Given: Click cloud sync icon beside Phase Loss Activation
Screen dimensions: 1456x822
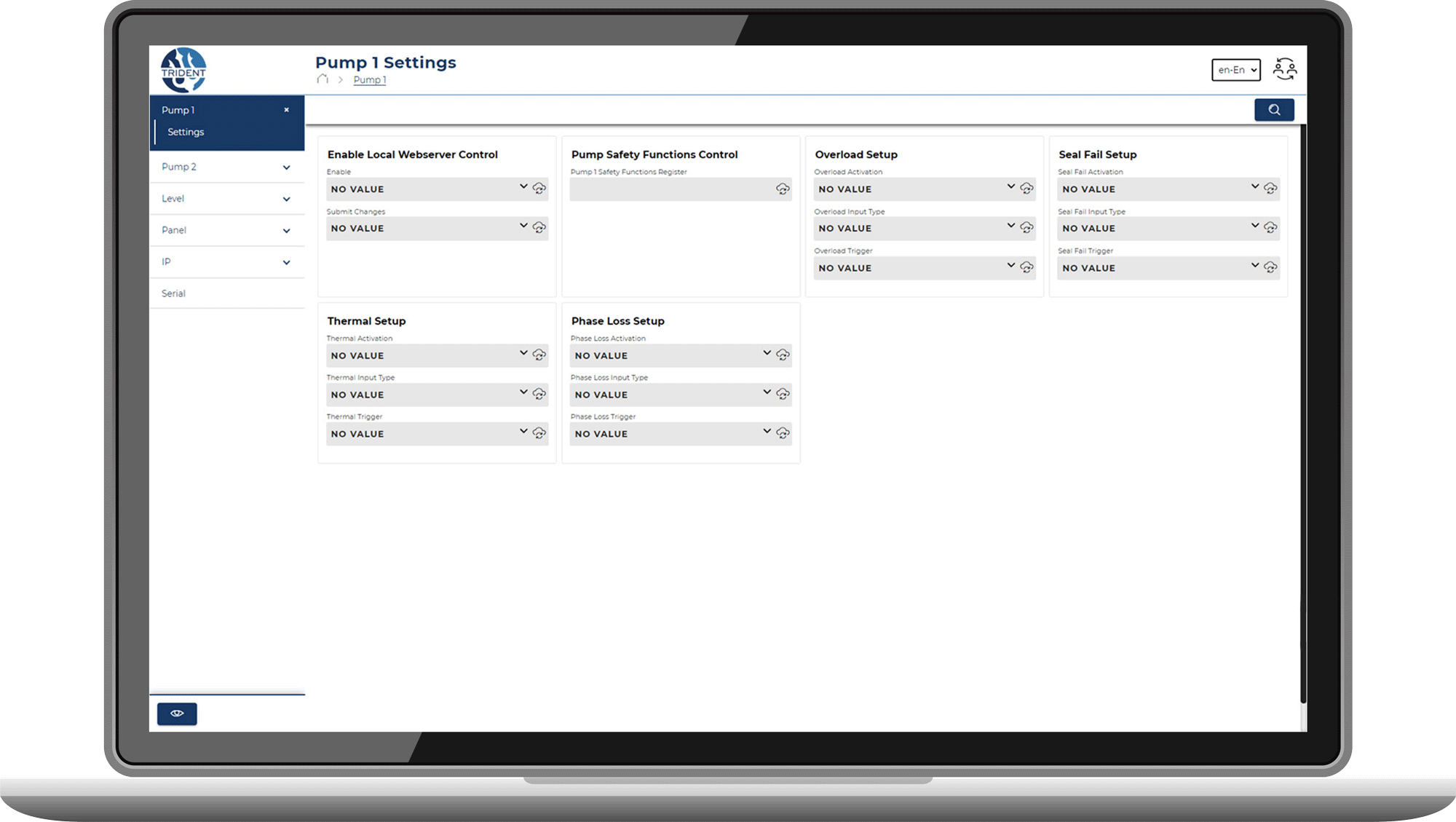Looking at the screenshot, I should pyautogui.click(x=783, y=355).
